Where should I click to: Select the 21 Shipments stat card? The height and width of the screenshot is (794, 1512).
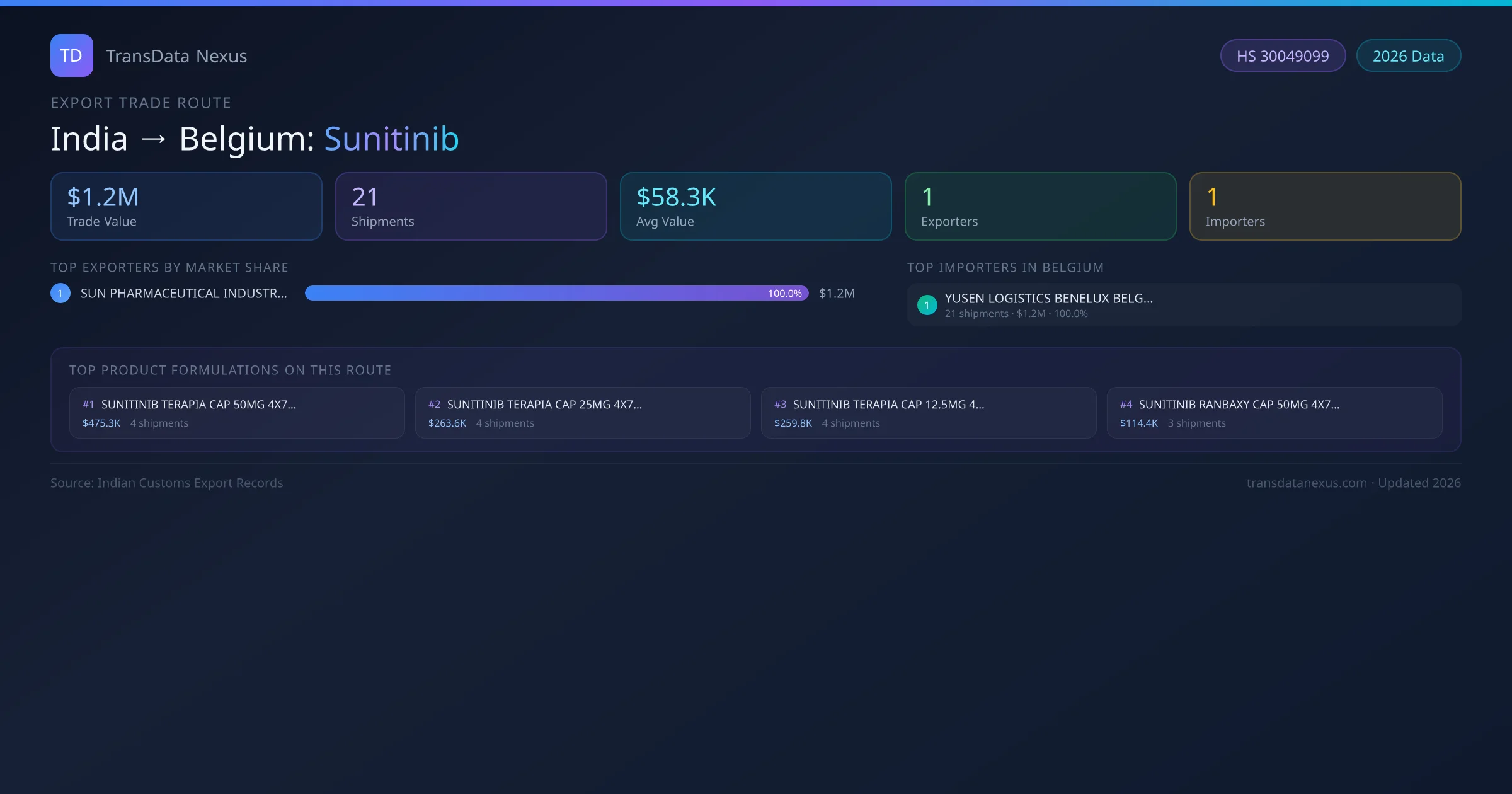click(x=471, y=207)
